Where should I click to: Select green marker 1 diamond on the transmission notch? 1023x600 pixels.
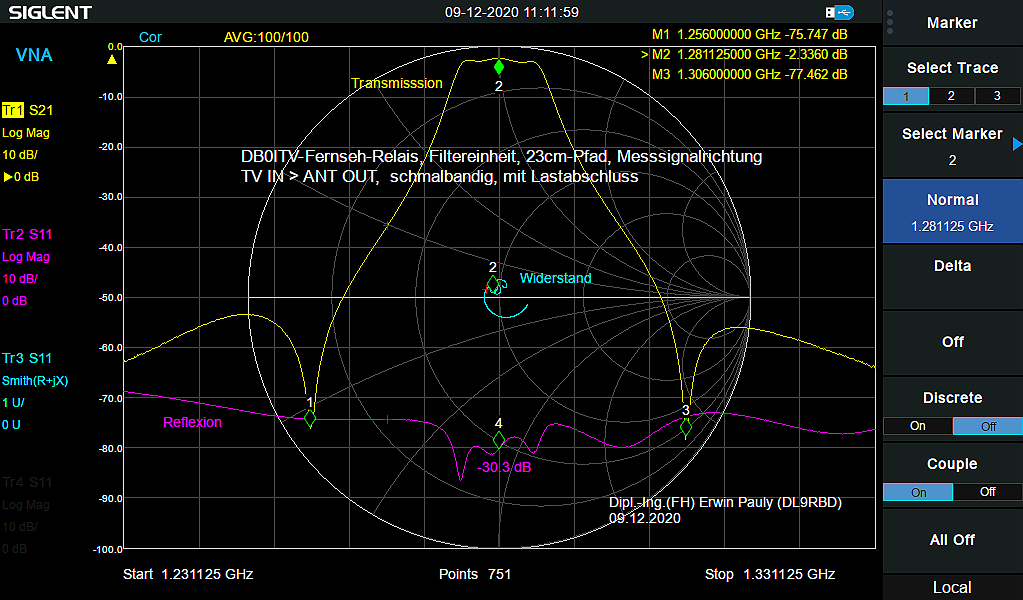tap(310, 418)
